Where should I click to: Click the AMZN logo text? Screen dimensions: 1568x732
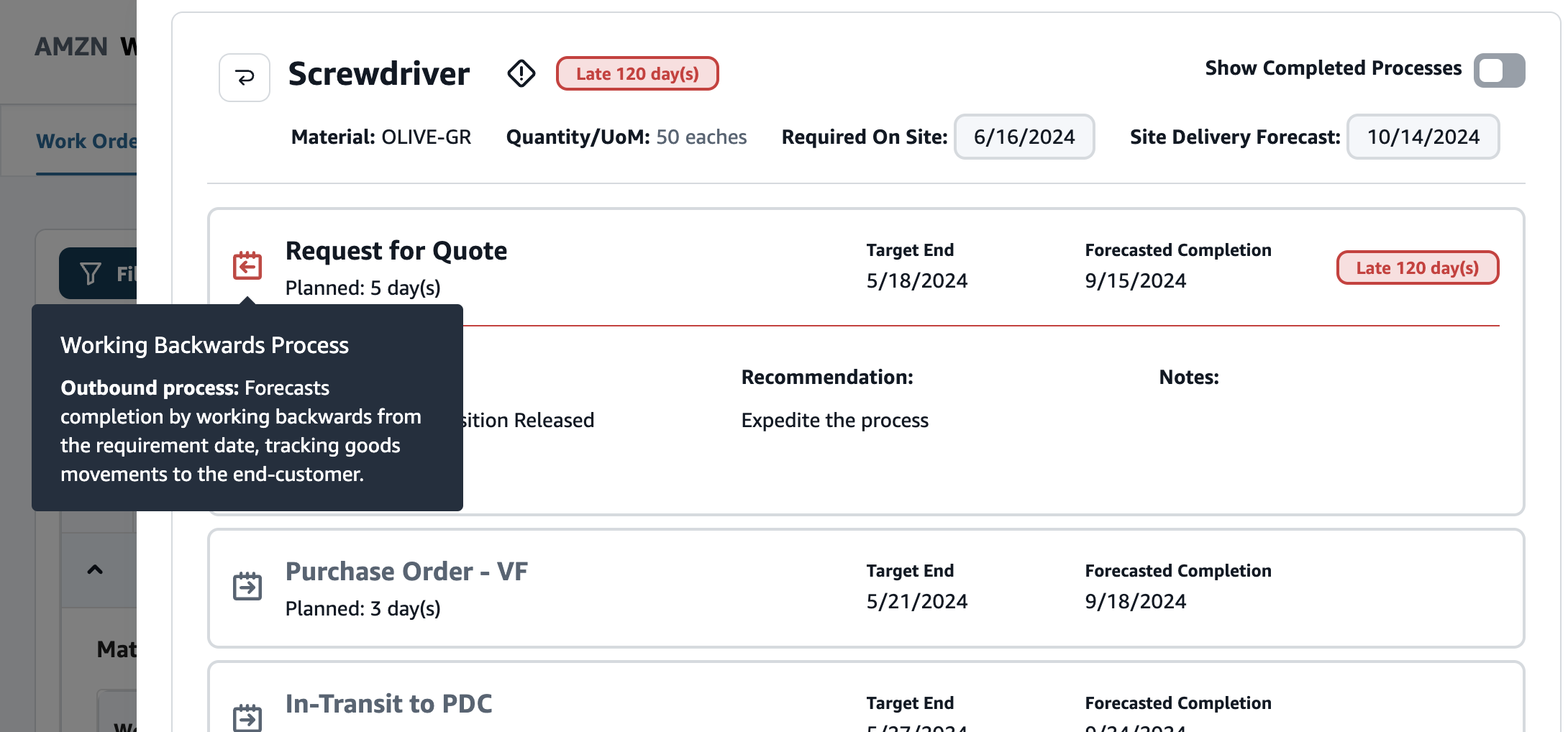point(71,47)
